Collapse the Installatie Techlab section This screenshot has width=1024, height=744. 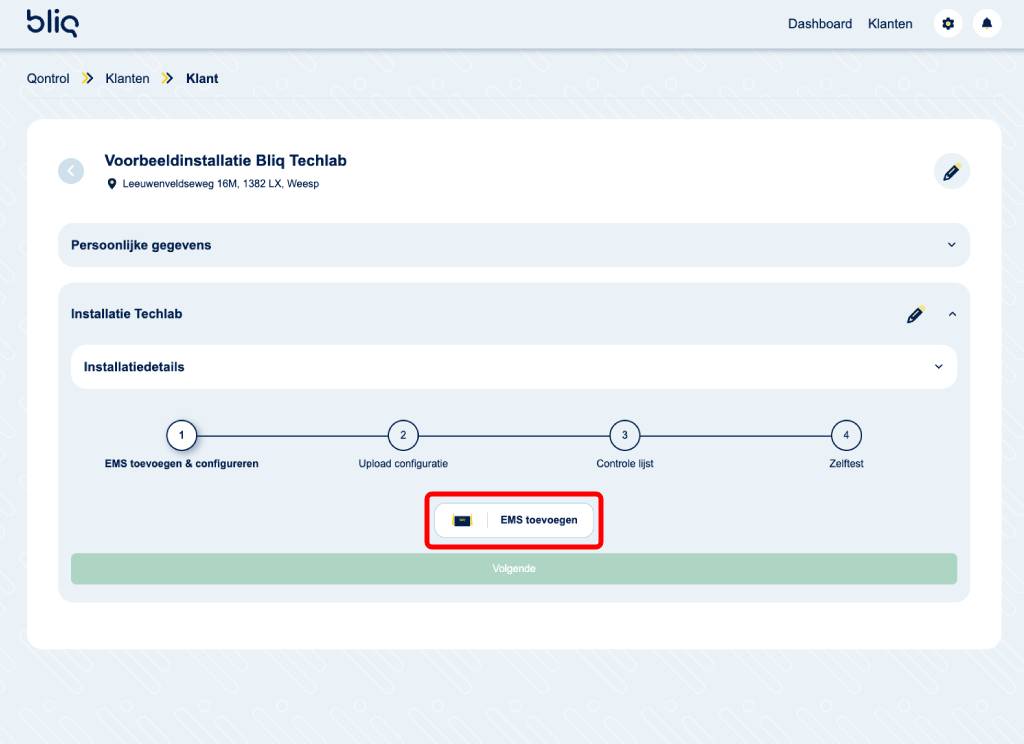pyautogui.click(x=952, y=314)
